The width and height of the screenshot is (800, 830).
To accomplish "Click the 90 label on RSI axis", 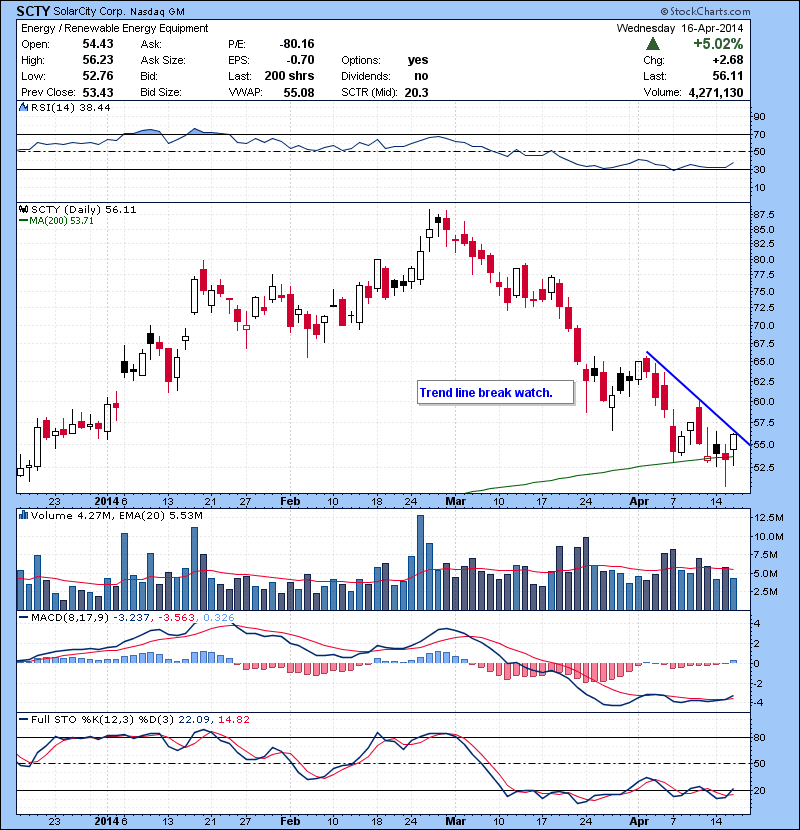I will pos(759,117).
